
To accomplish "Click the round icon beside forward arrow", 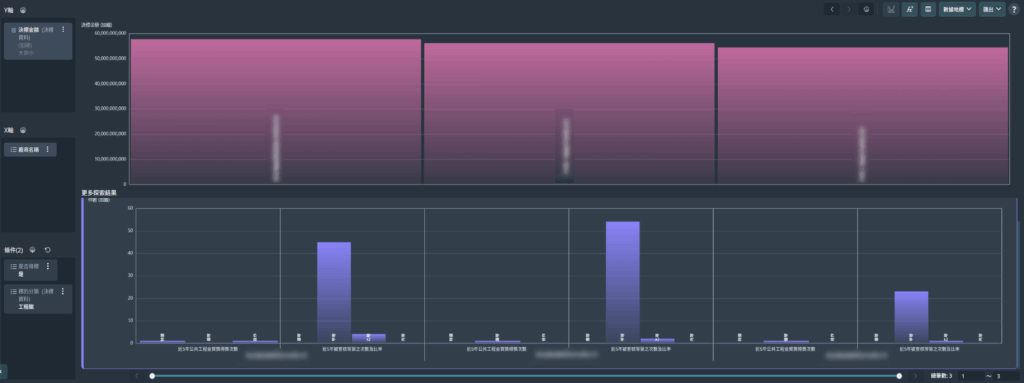I will 867,10.
